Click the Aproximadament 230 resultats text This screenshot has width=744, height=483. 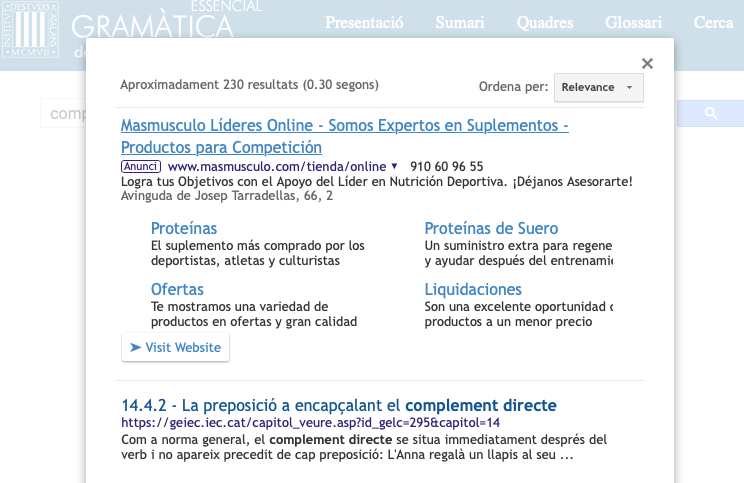[x=250, y=84]
